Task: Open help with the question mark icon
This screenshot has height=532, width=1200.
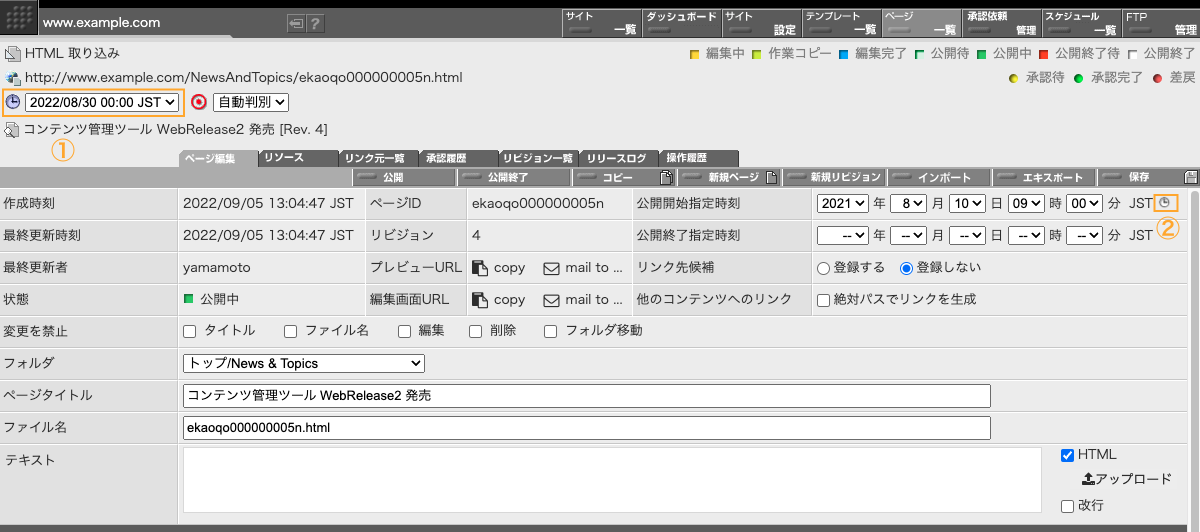Action: coord(315,23)
